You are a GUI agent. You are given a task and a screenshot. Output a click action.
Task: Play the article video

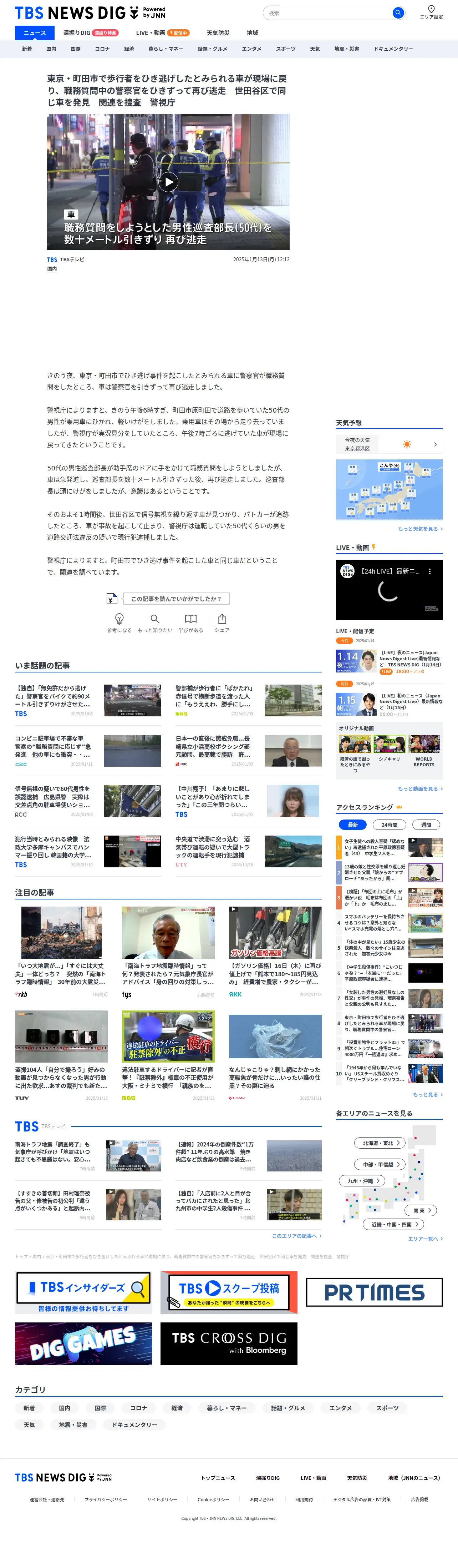[168, 181]
